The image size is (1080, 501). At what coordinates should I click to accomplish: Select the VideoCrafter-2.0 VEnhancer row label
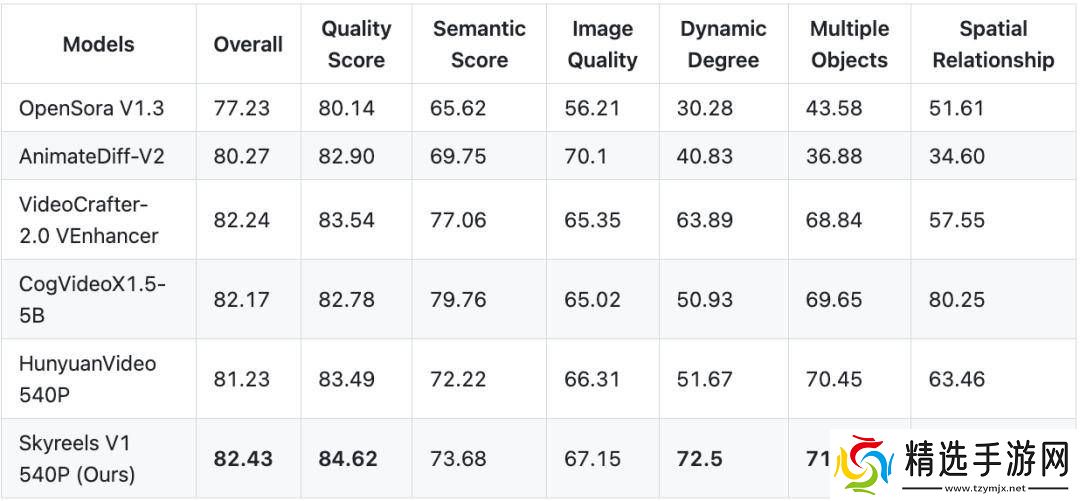tap(89, 220)
